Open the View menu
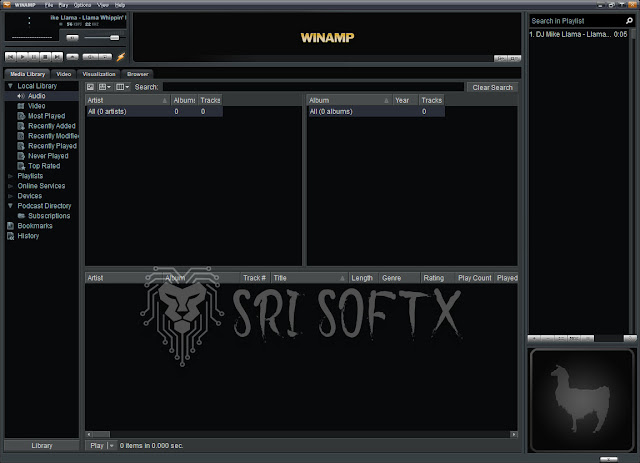The width and height of the screenshot is (640, 463). click(x=103, y=5)
